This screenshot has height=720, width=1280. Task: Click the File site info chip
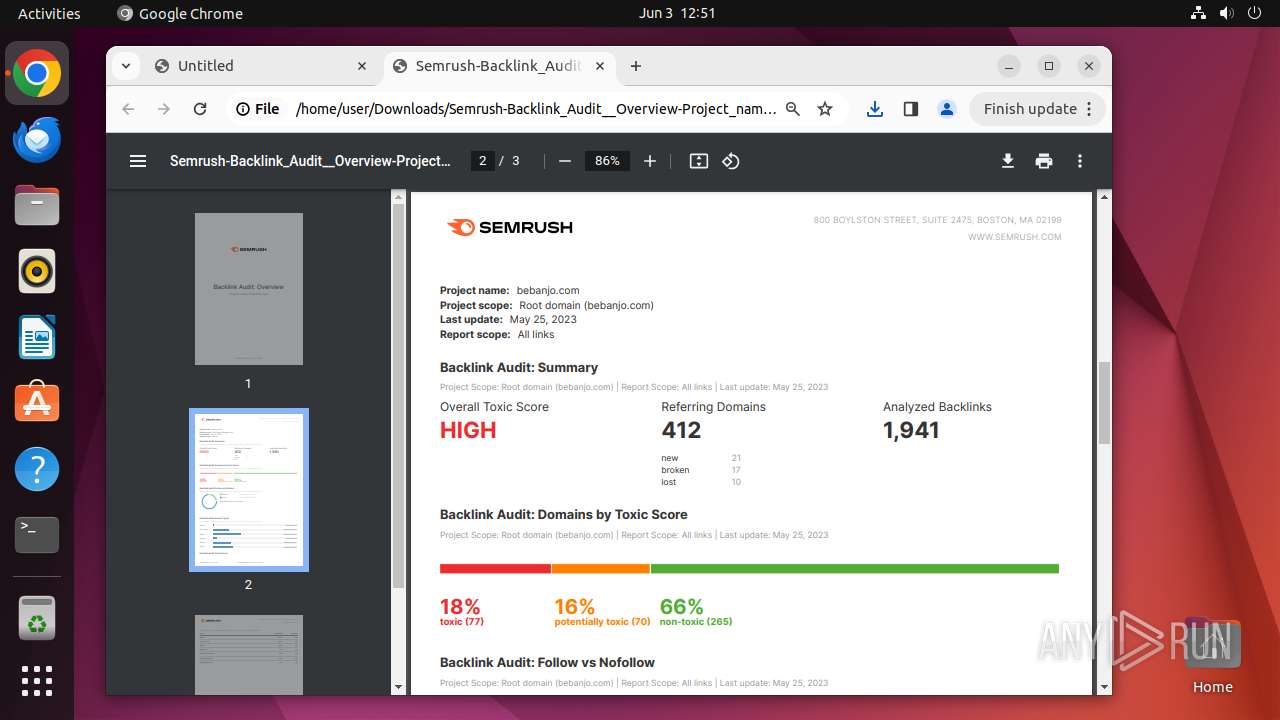258,109
